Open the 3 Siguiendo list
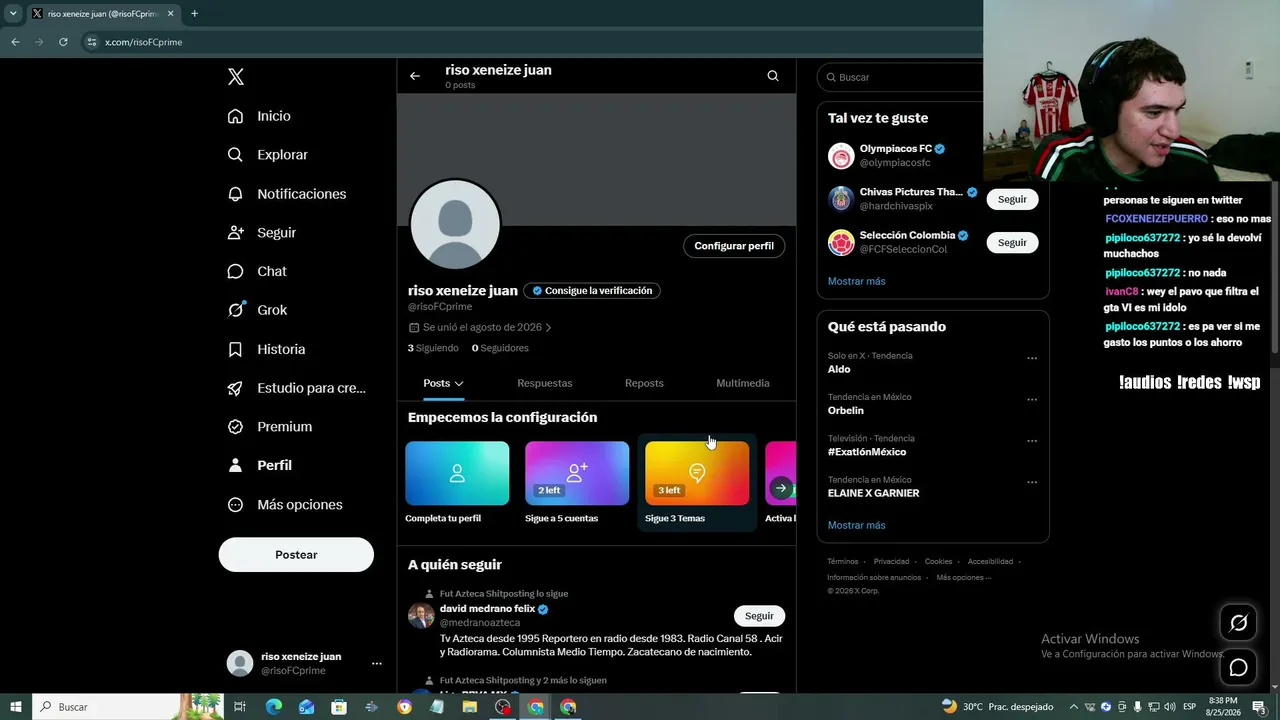Image resolution: width=1280 pixels, height=720 pixels. pos(433,348)
